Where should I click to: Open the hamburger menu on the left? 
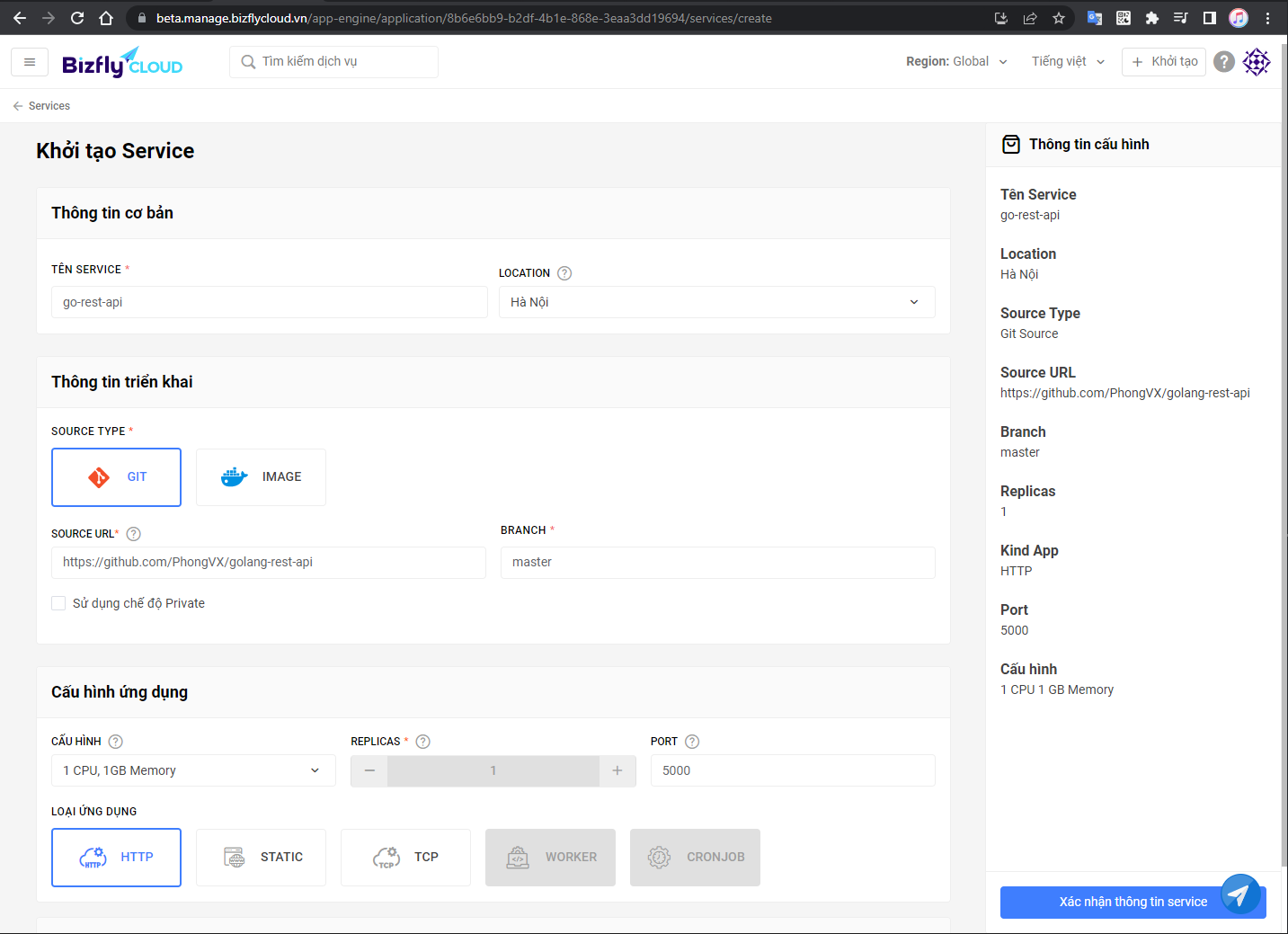(29, 61)
